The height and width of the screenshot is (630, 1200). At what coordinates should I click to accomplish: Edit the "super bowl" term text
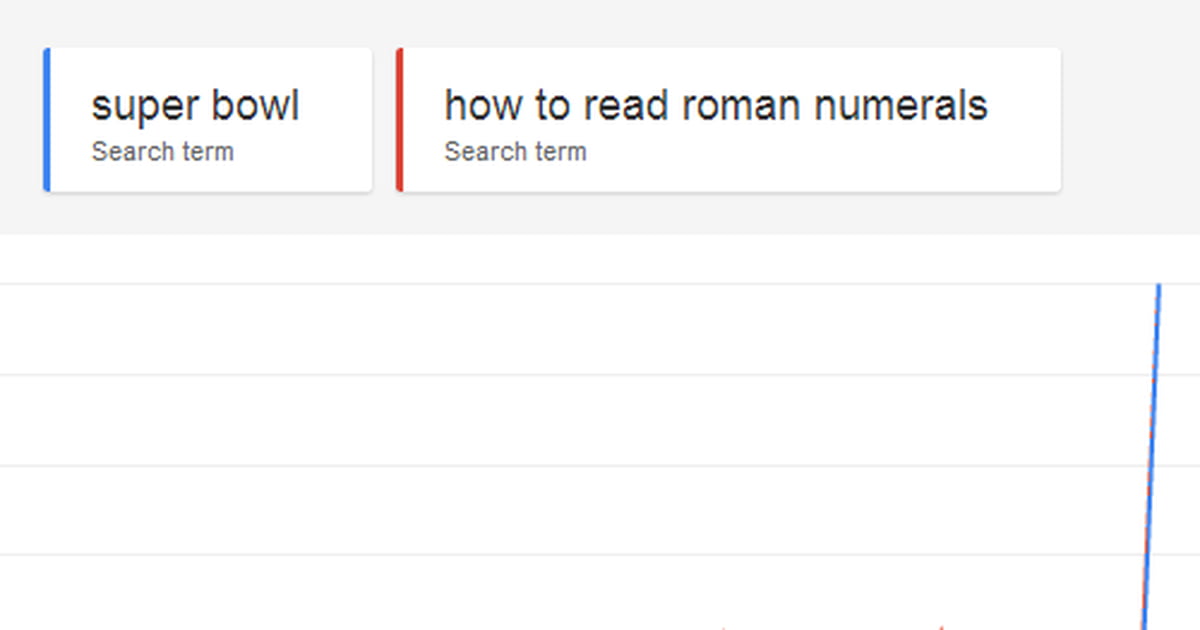tap(195, 106)
